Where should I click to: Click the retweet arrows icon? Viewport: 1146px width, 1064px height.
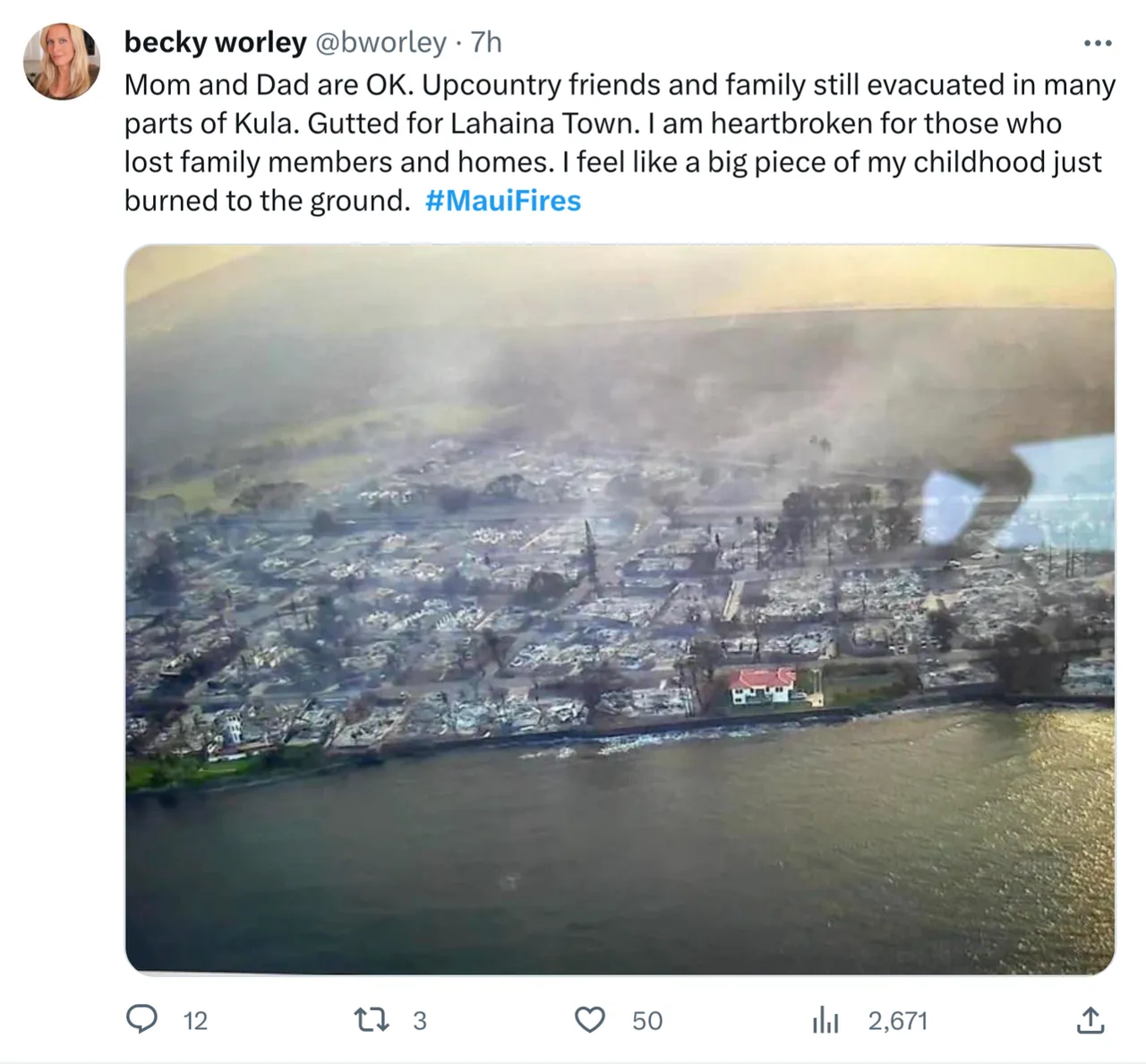(371, 1019)
